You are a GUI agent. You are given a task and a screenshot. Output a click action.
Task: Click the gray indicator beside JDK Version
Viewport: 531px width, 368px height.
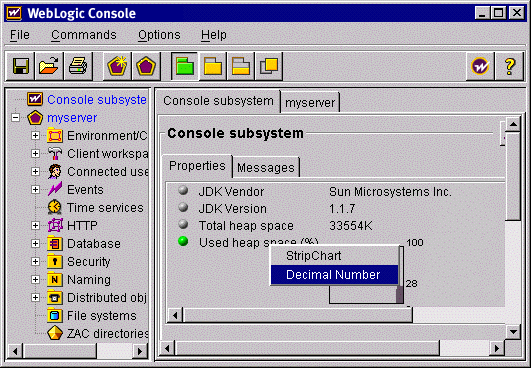pos(183,207)
